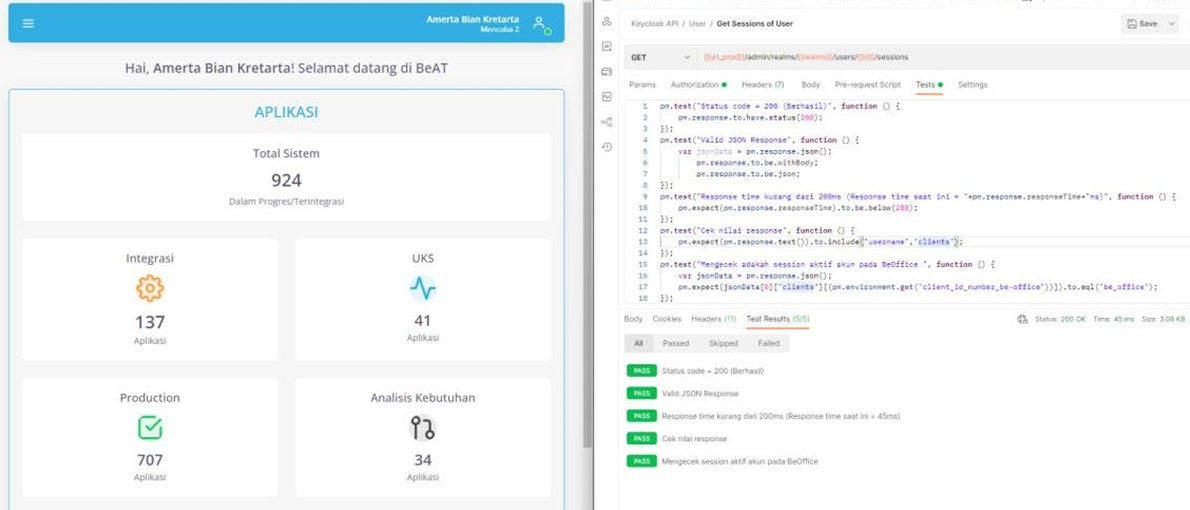Switch to the Pre-request Script tab

867,85
